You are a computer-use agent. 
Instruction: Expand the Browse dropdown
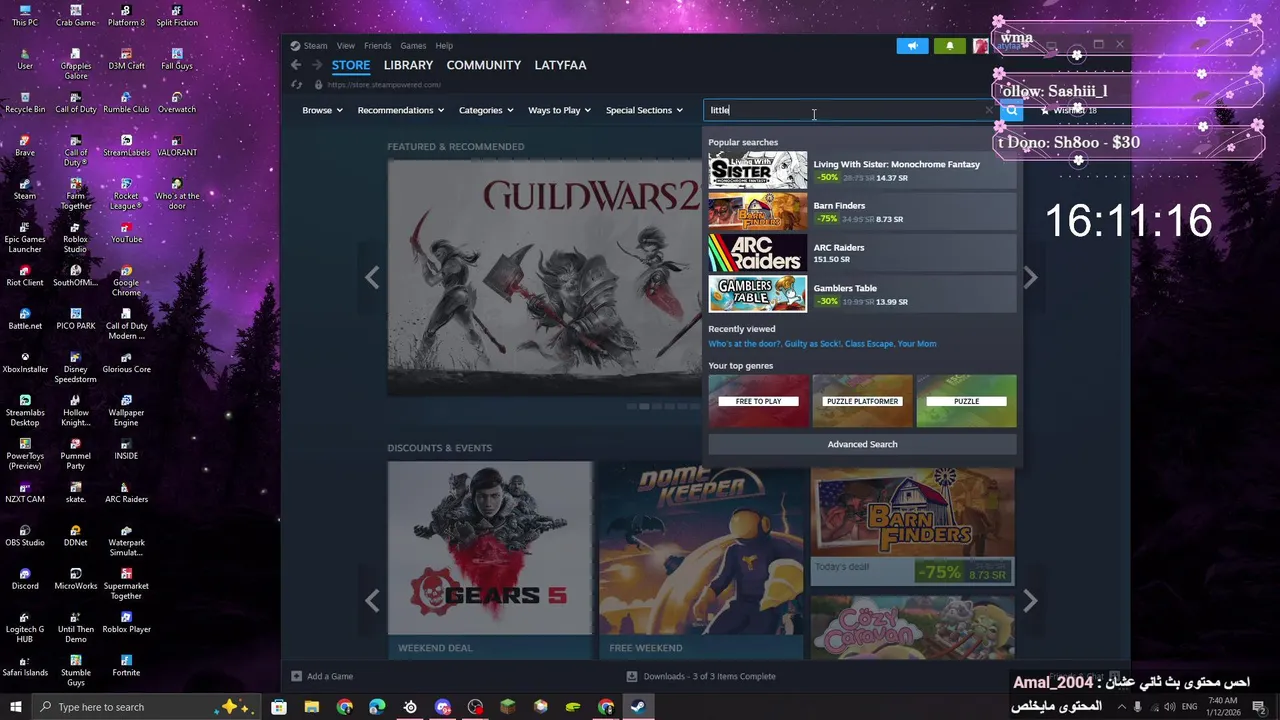click(322, 110)
